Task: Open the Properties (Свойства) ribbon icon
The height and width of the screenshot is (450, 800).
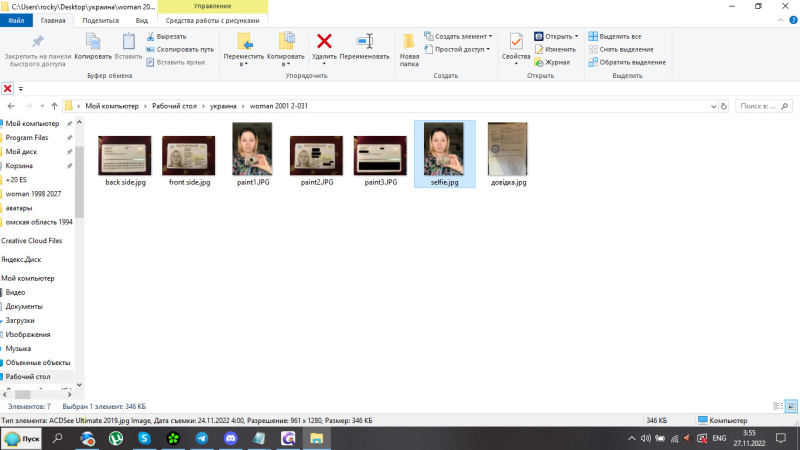Action: click(516, 42)
